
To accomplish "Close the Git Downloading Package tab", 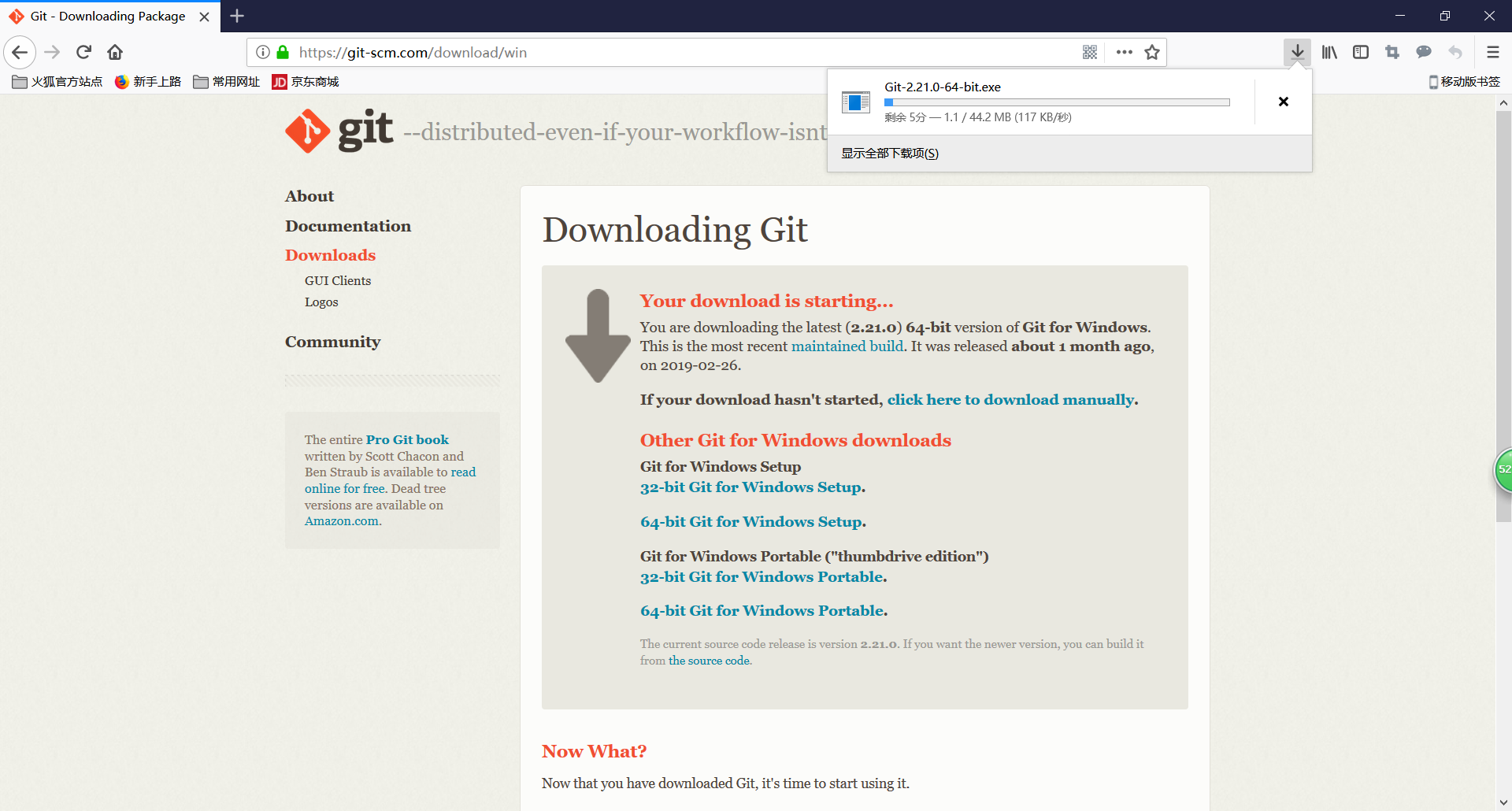I will (204, 17).
